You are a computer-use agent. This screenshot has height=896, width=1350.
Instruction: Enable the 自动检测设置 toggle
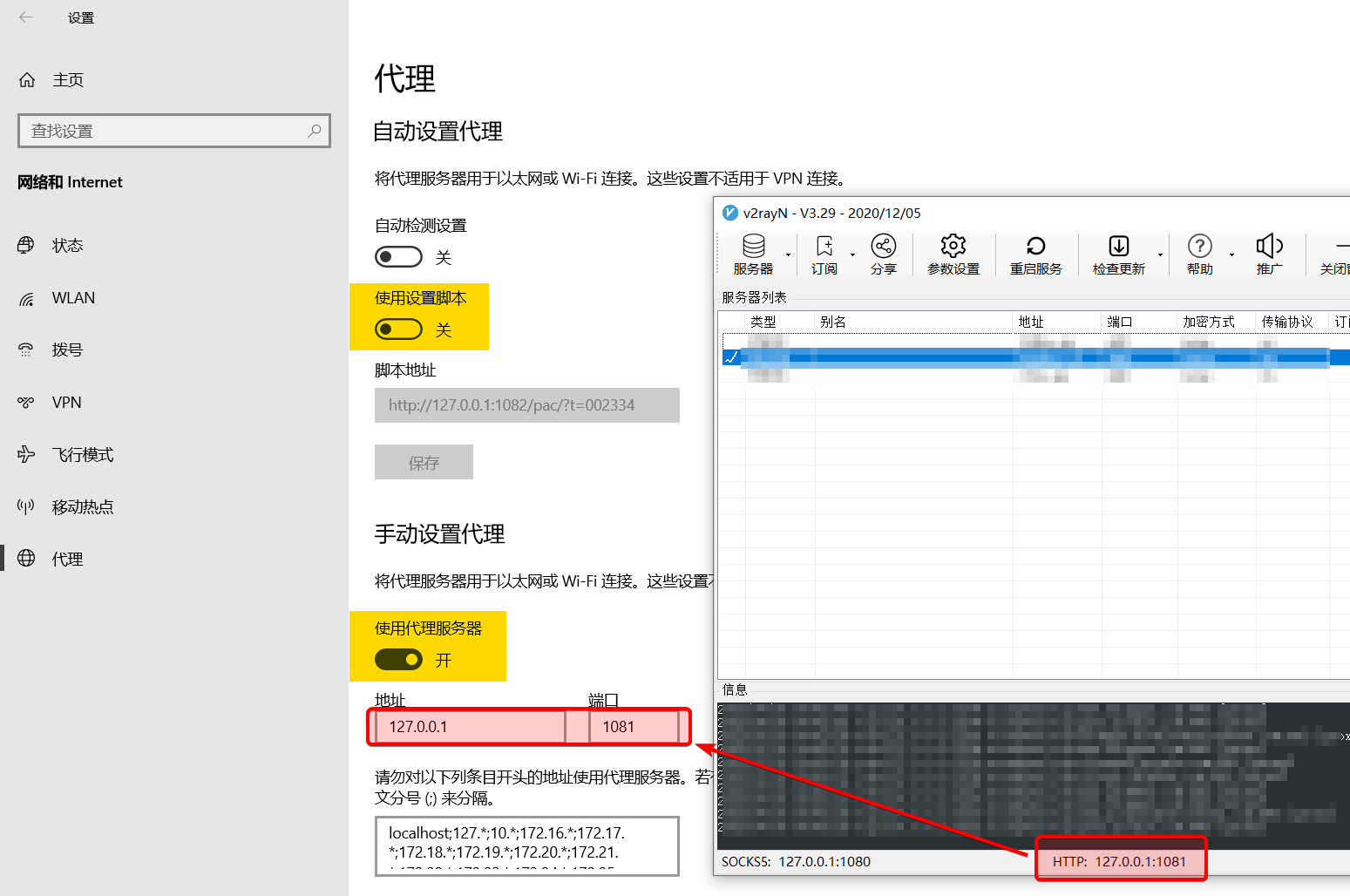(x=398, y=257)
